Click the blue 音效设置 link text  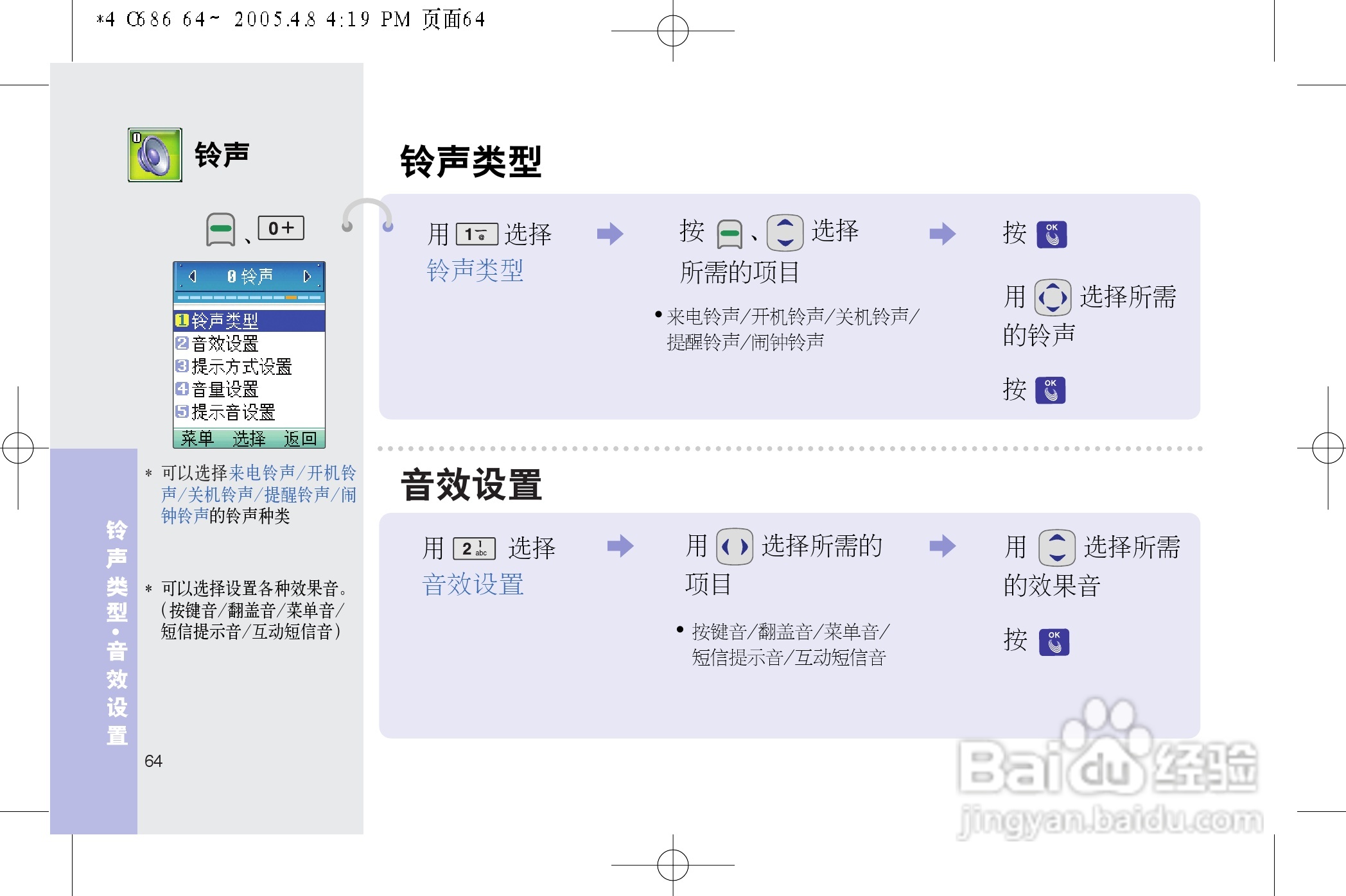pyautogui.click(x=473, y=585)
